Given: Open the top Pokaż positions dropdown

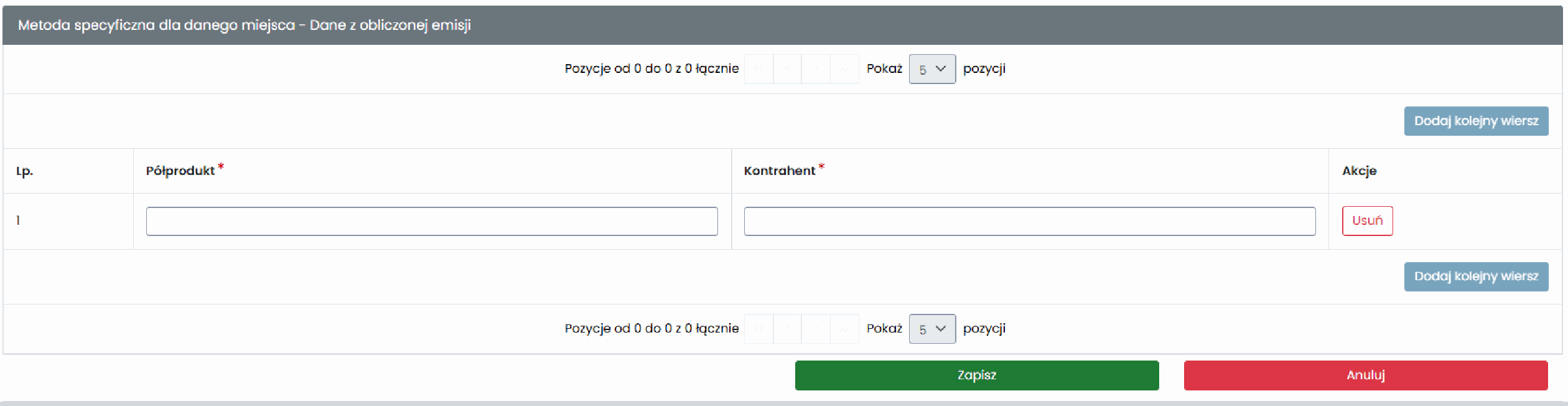Looking at the screenshot, I should [x=932, y=69].
